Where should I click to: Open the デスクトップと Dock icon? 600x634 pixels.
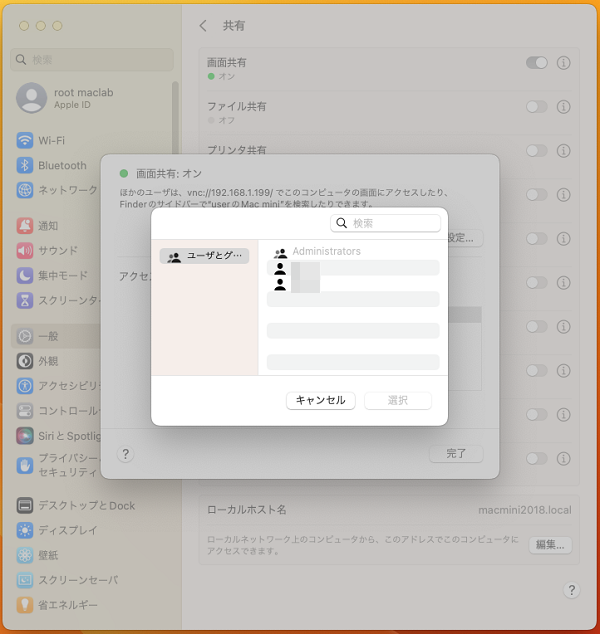(25, 505)
